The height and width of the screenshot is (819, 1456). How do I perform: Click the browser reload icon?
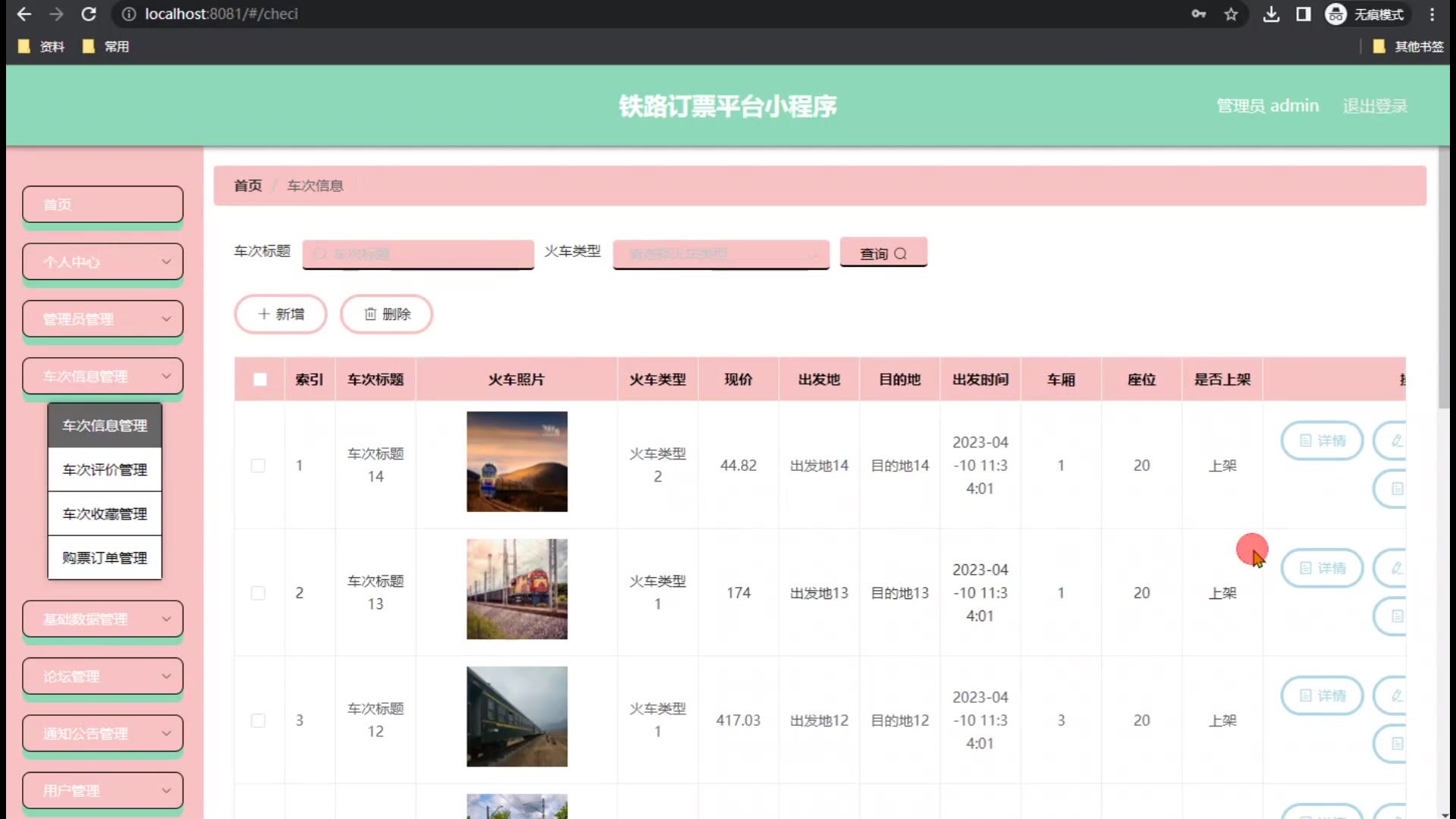click(x=89, y=14)
